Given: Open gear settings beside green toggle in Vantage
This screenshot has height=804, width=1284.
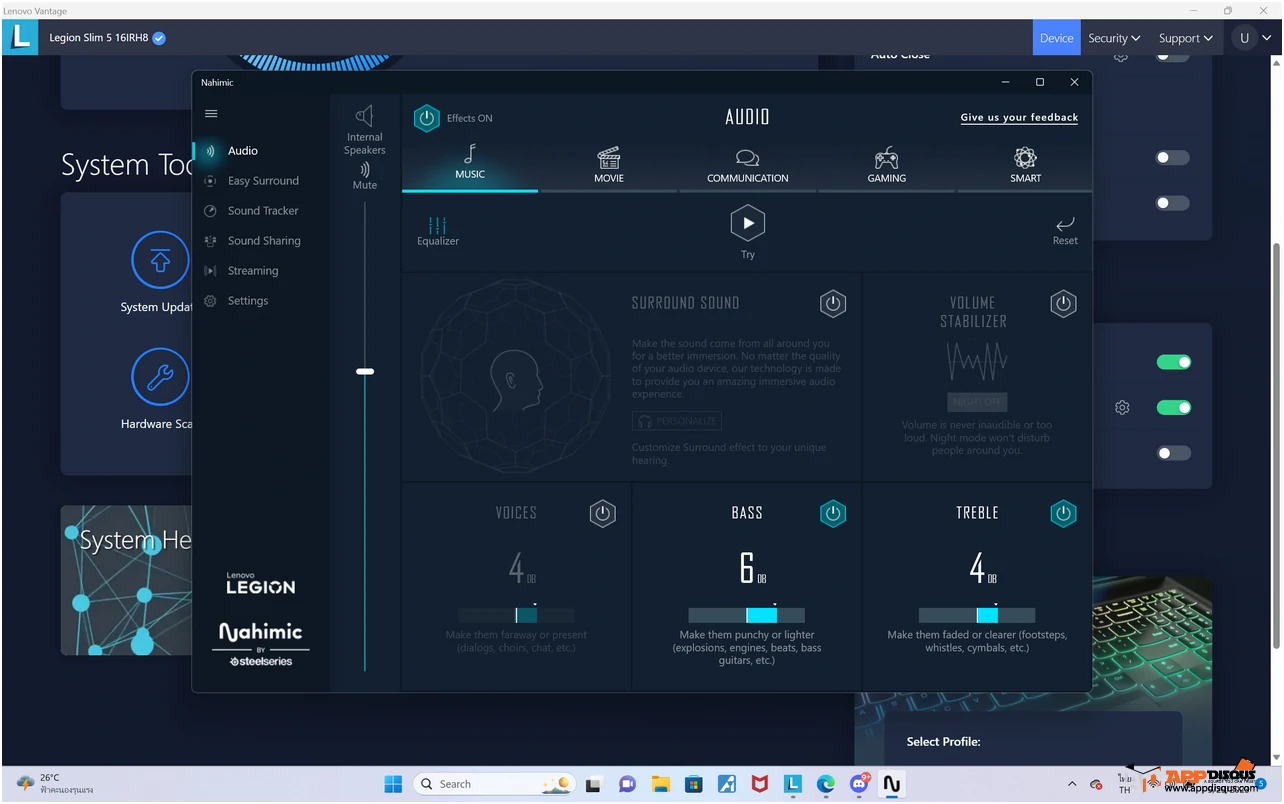Looking at the screenshot, I should pos(1122,408).
